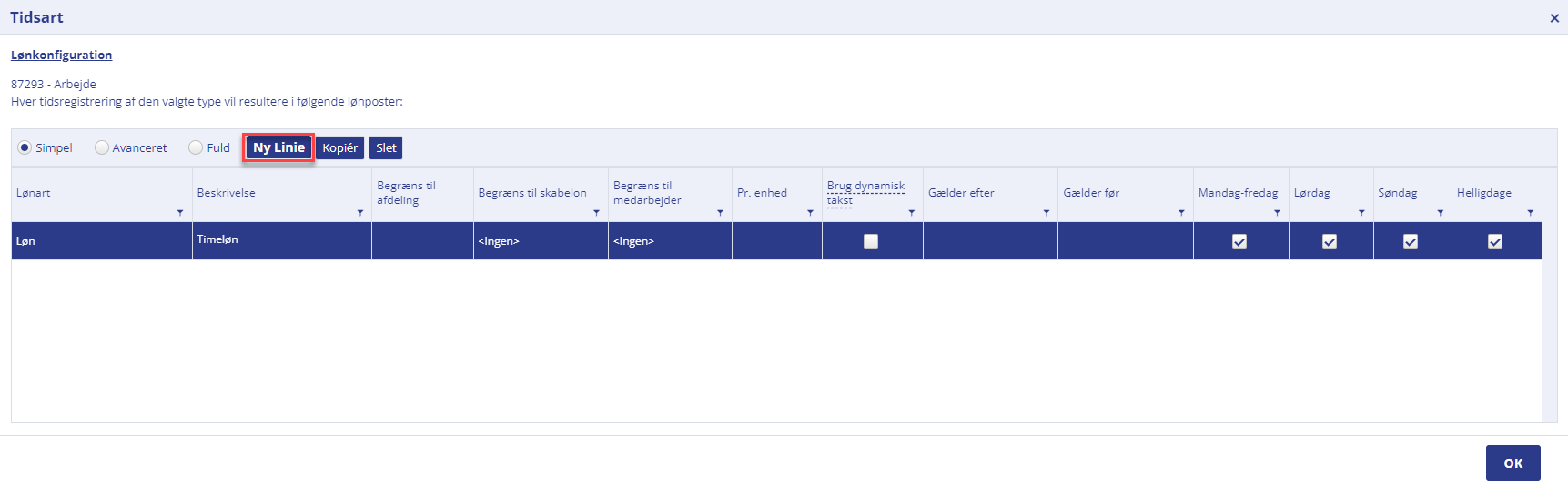Enable Brug dynamisk takst checkbox for Løn
Viewport: 1568px width, 488px height.
pyautogui.click(x=871, y=241)
